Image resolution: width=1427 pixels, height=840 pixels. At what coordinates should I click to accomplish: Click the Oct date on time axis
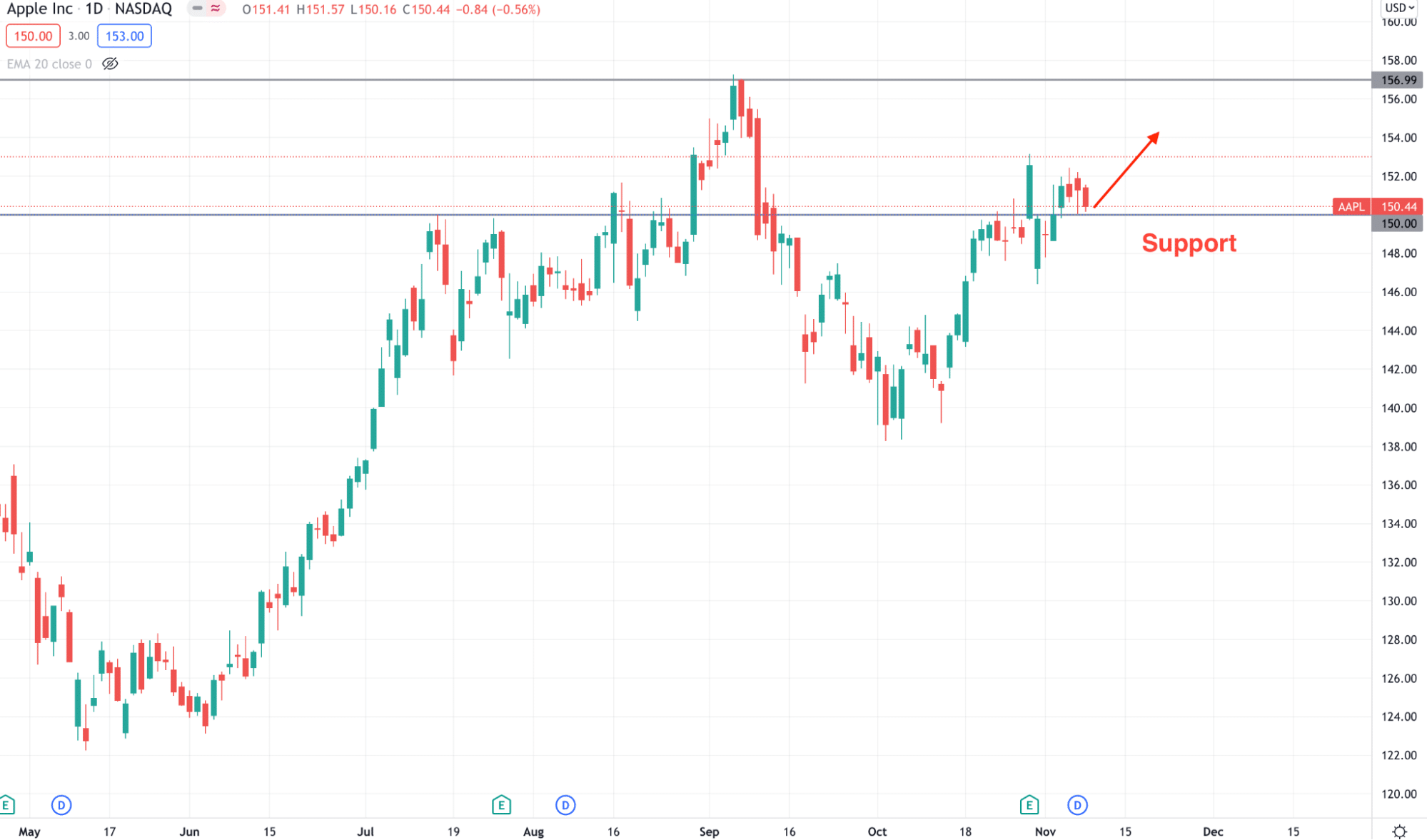[x=877, y=831]
